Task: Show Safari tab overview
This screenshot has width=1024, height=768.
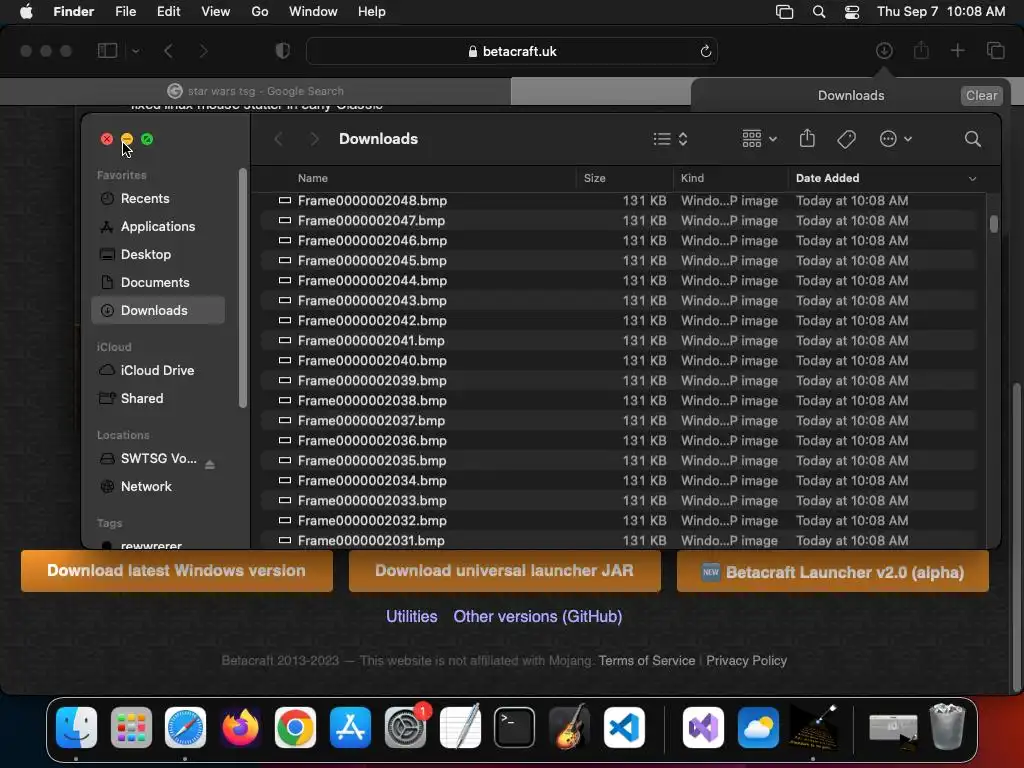Action: [x=995, y=51]
